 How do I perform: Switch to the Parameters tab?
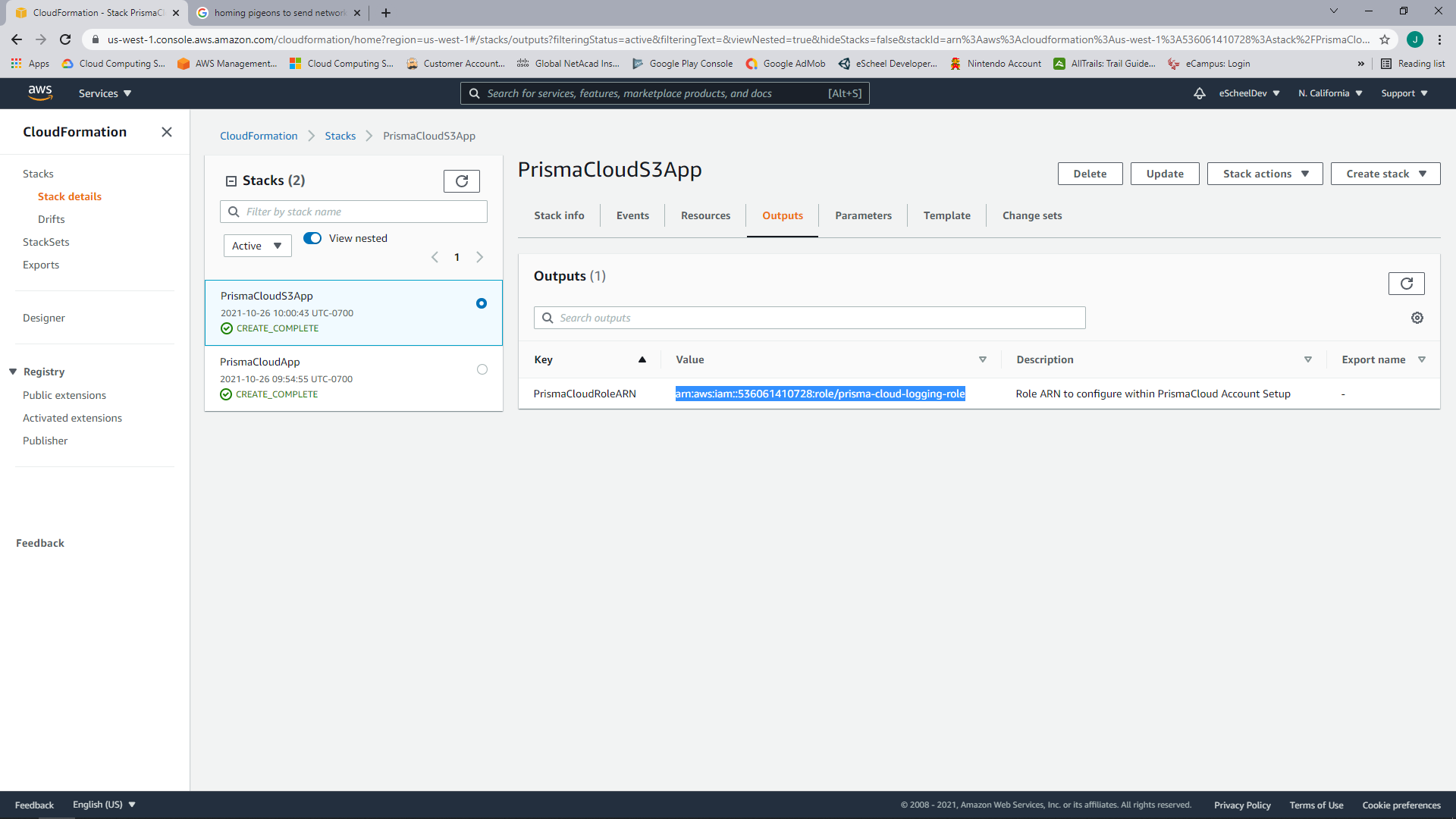pos(863,215)
